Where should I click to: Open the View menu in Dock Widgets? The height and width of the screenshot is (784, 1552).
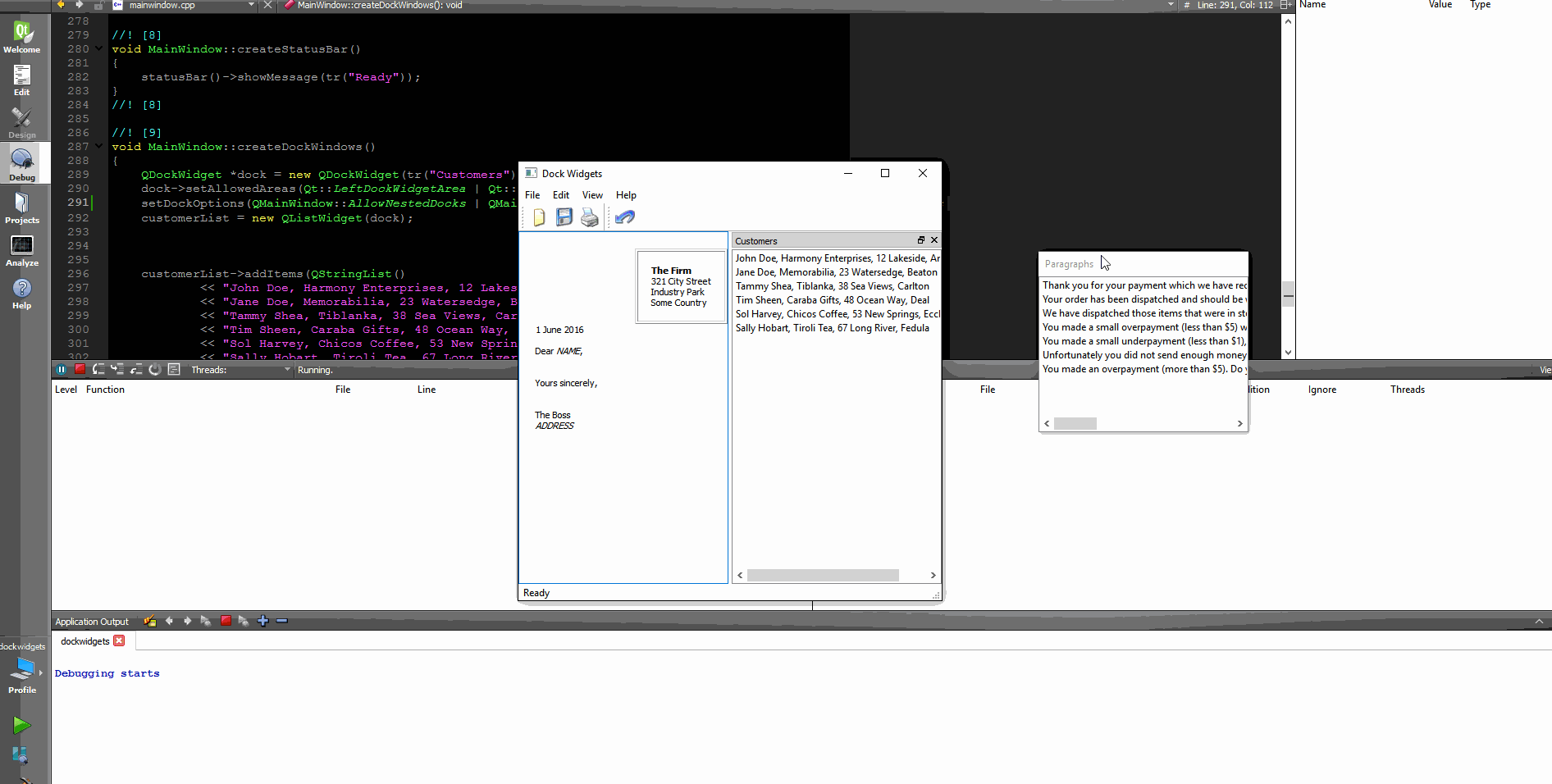pos(592,194)
